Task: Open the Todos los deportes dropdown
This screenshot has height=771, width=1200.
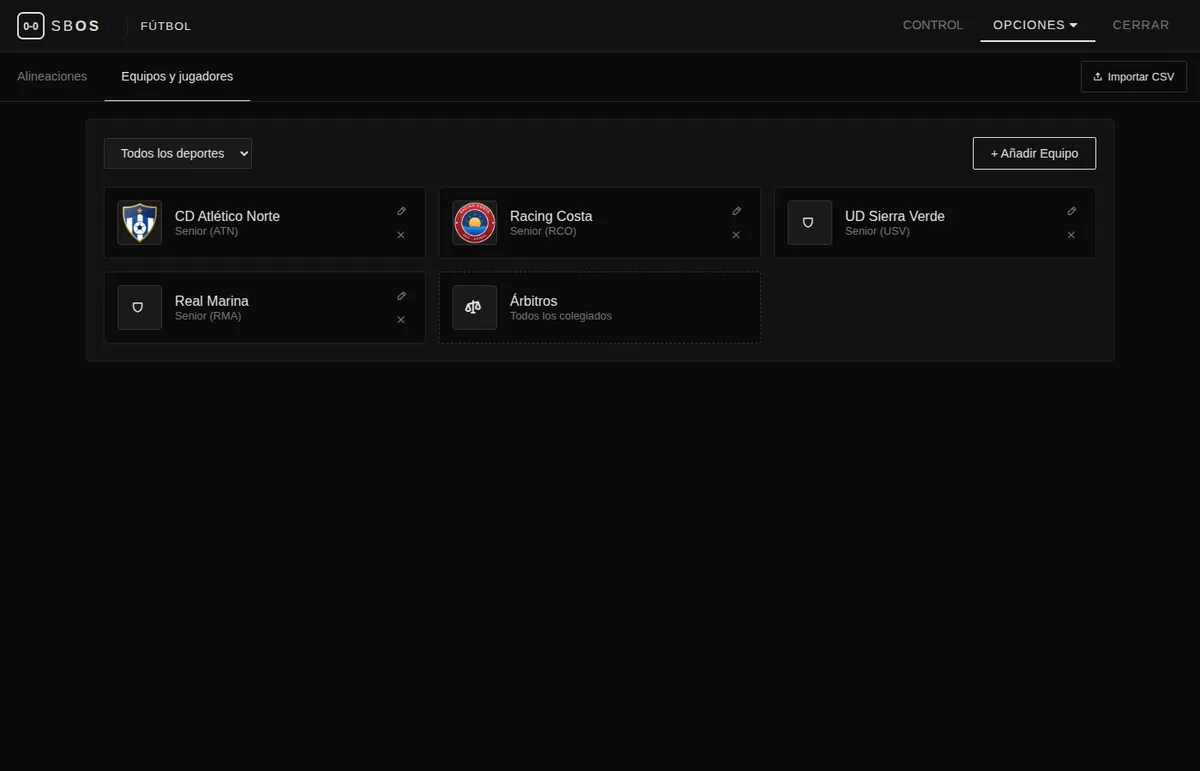Action: coord(178,153)
